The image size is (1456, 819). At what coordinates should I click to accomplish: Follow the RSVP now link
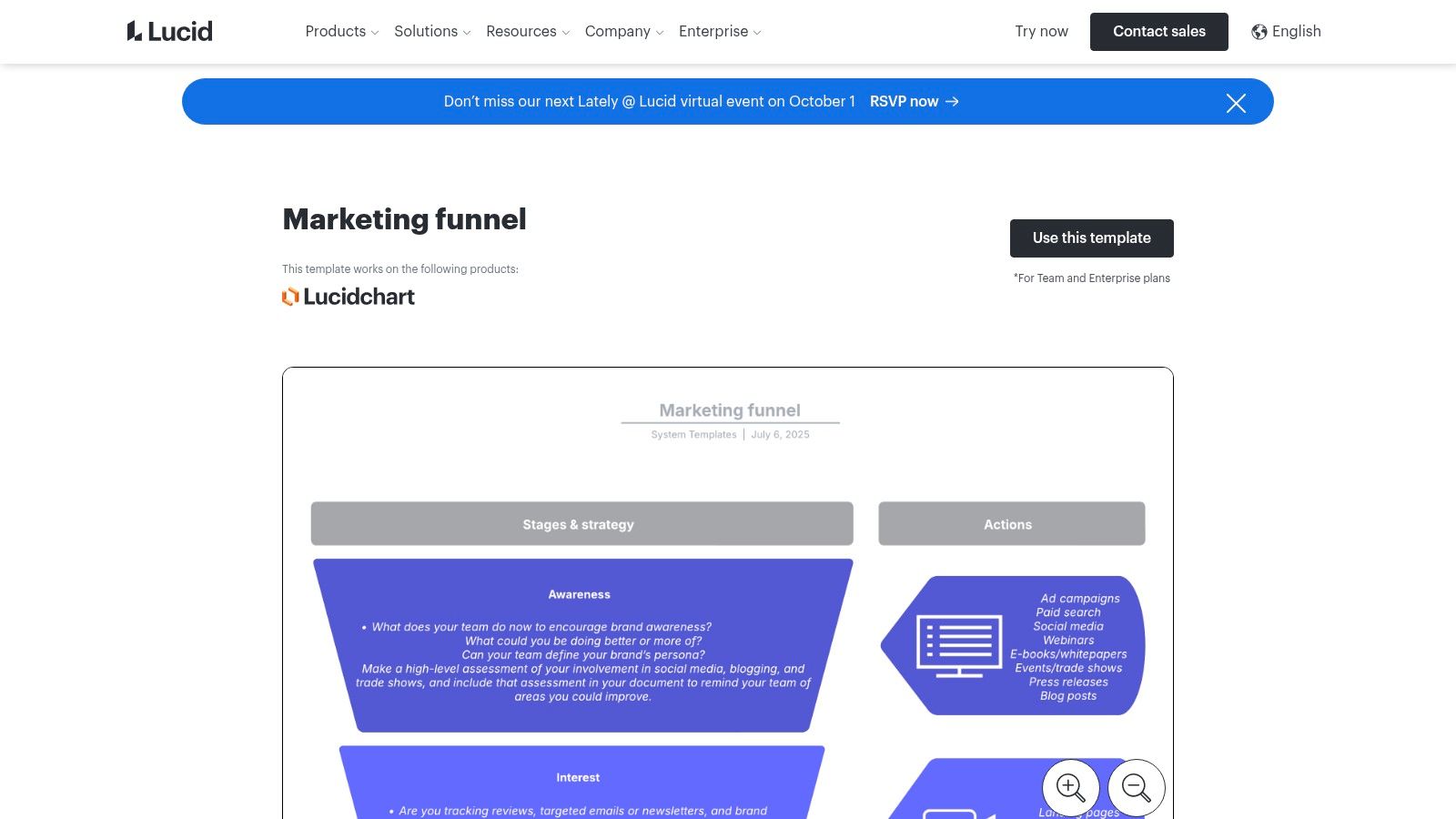[904, 101]
